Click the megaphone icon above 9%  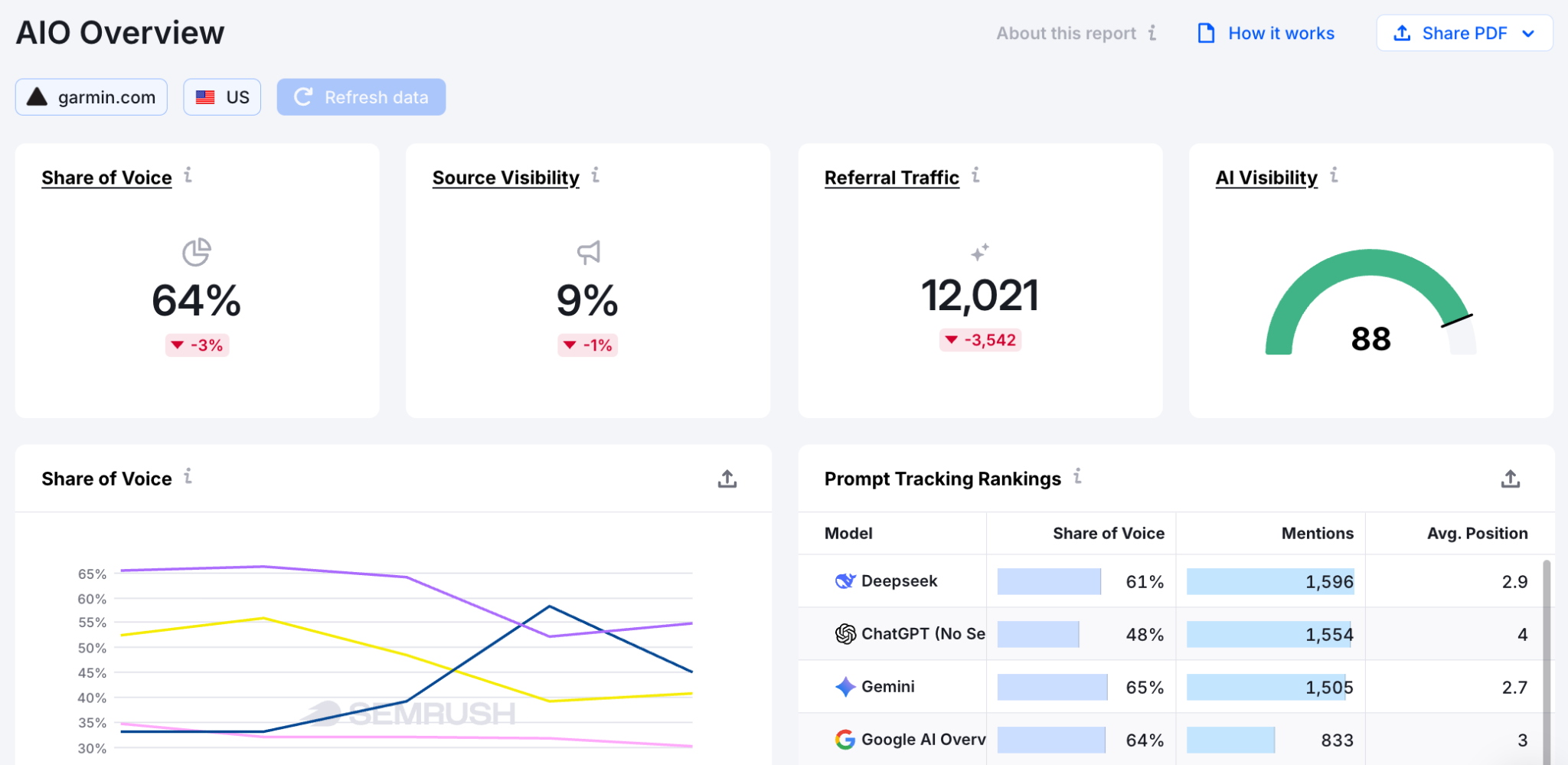(588, 252)
